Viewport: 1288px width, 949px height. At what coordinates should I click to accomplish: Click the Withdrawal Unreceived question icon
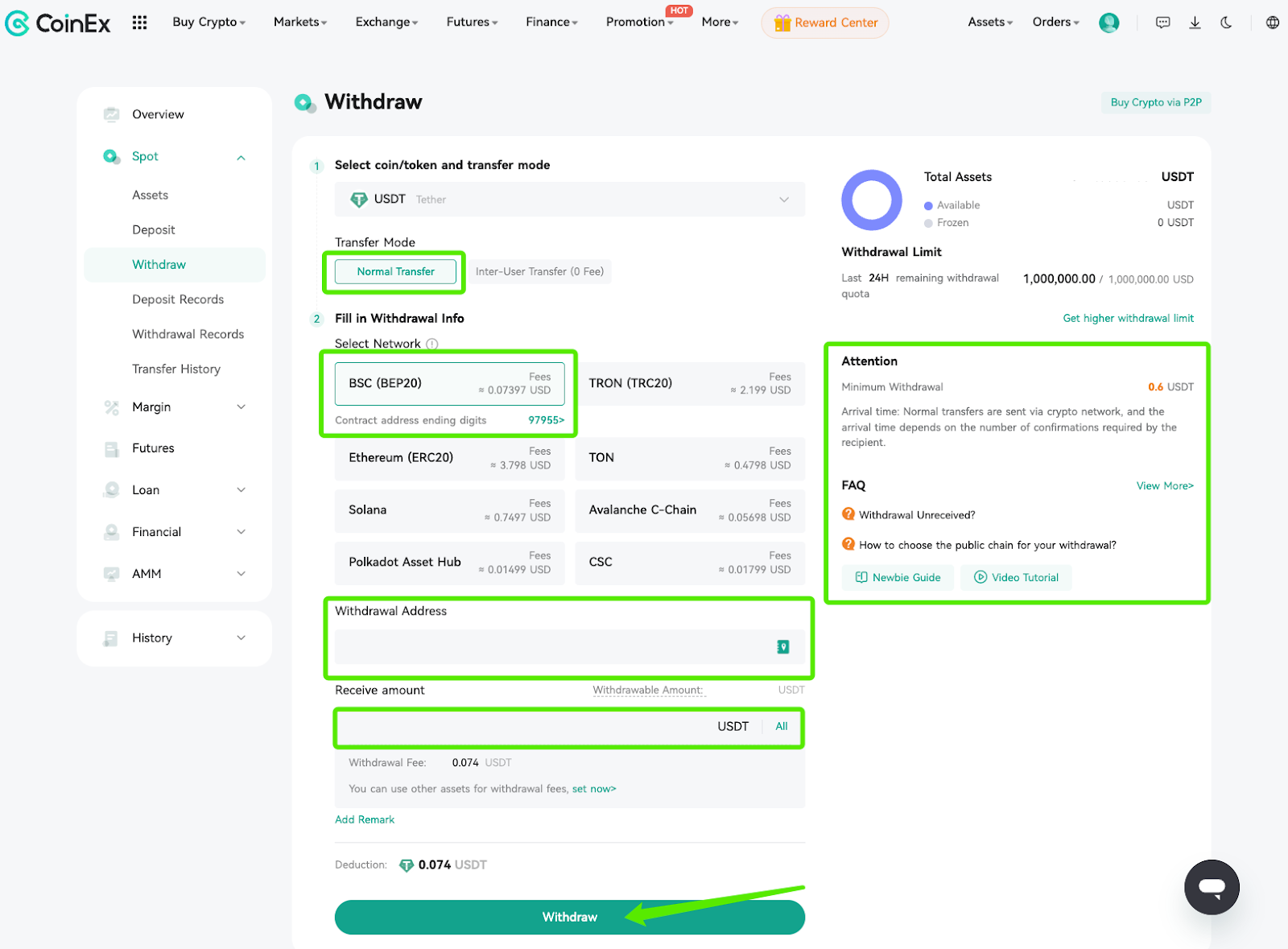point(848,514)
